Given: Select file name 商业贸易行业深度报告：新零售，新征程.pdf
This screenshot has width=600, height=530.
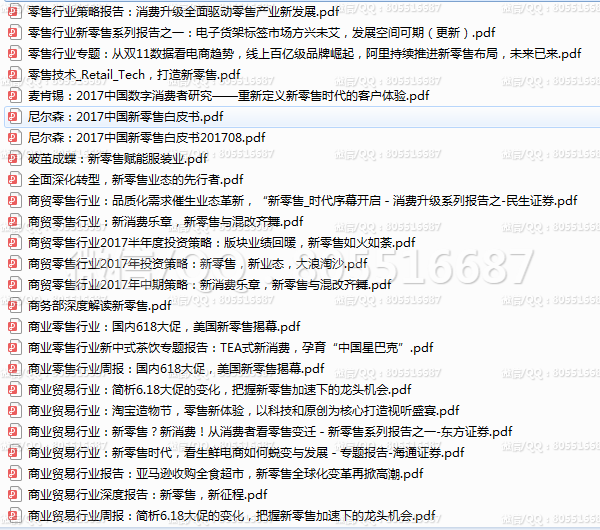Looking at the screenshot, I should point(147,496).
